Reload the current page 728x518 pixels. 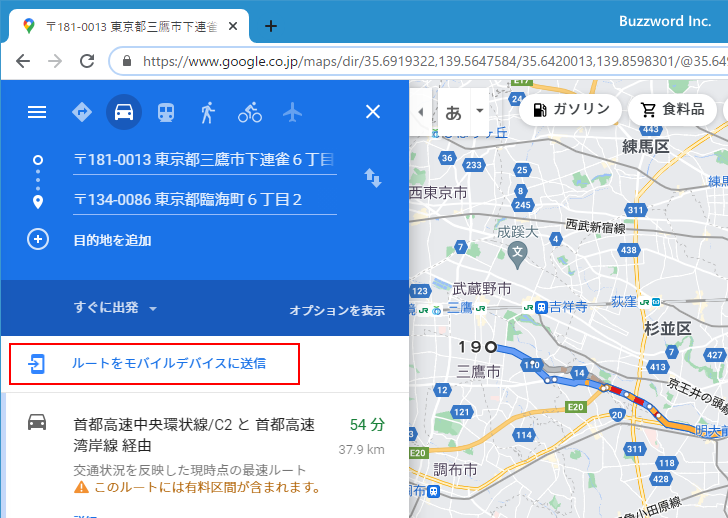pos(87,61)
